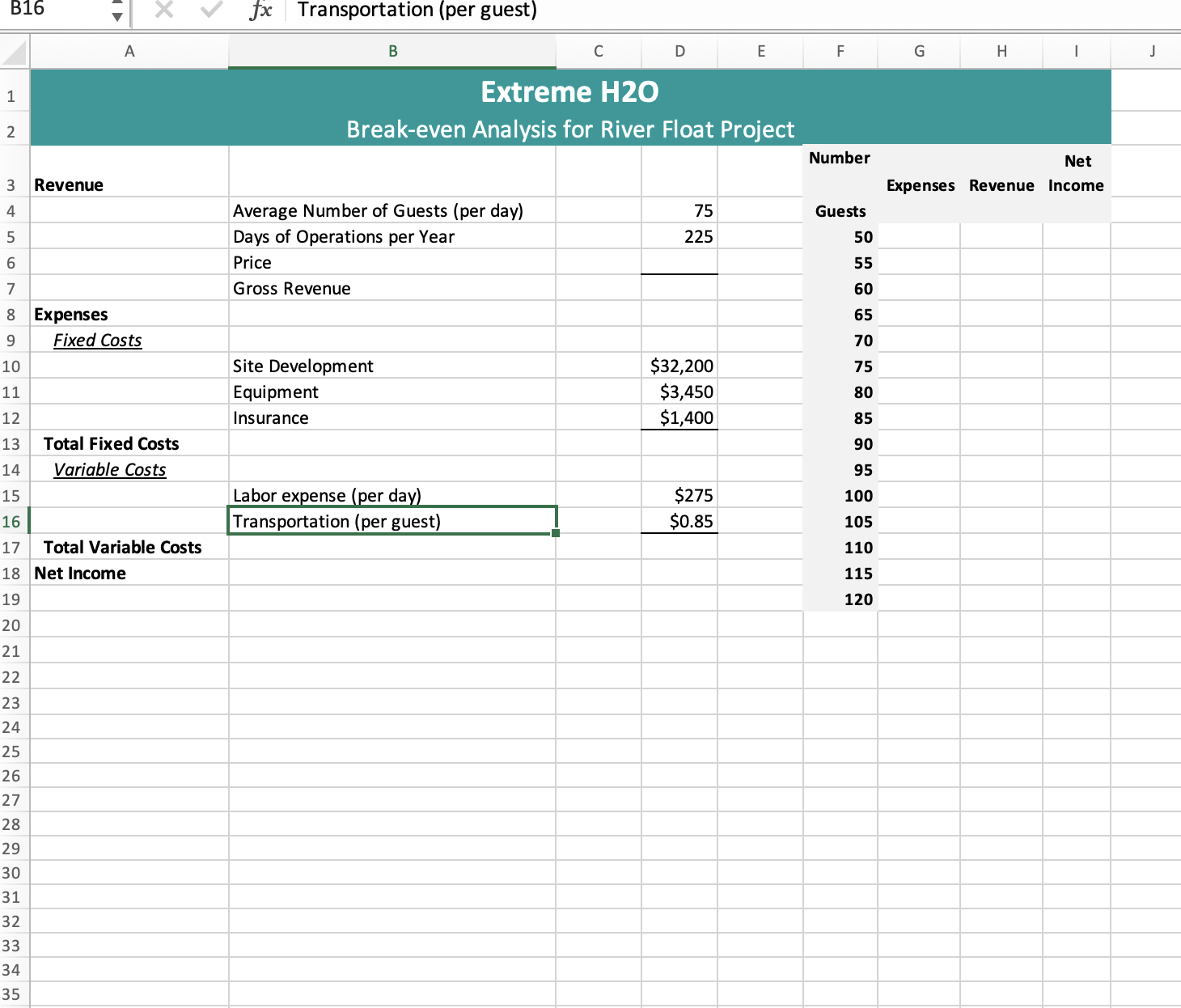Click the Select All corner above row 1
This screenshot has height=1008, width=1181.
13,50
